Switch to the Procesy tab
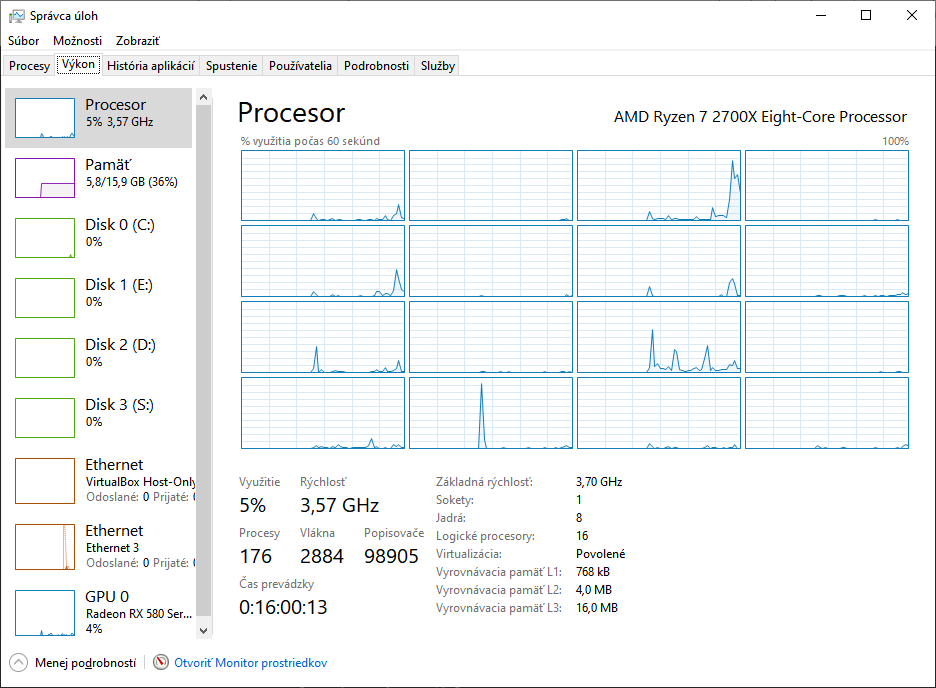This screenshot has height=688, width=936. coord(29,66)
